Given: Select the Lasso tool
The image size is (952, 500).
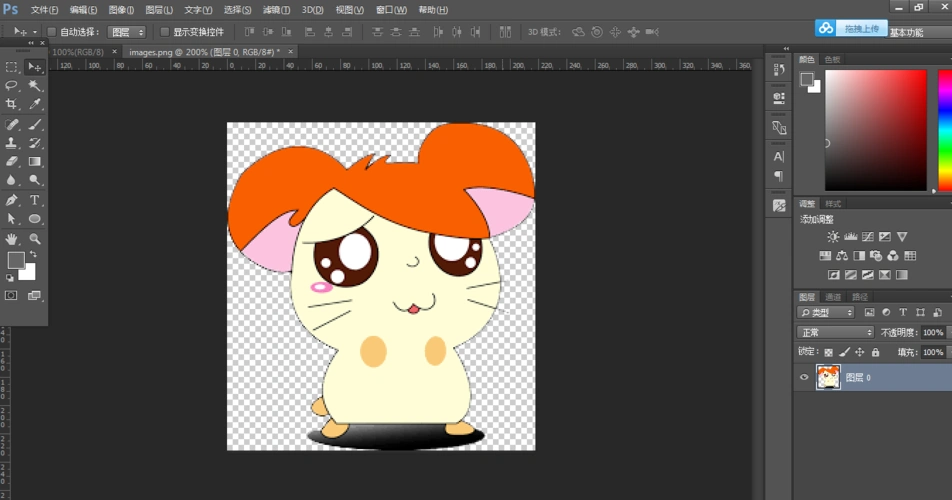Looking at the screenshot, I should tap(12, 86).
